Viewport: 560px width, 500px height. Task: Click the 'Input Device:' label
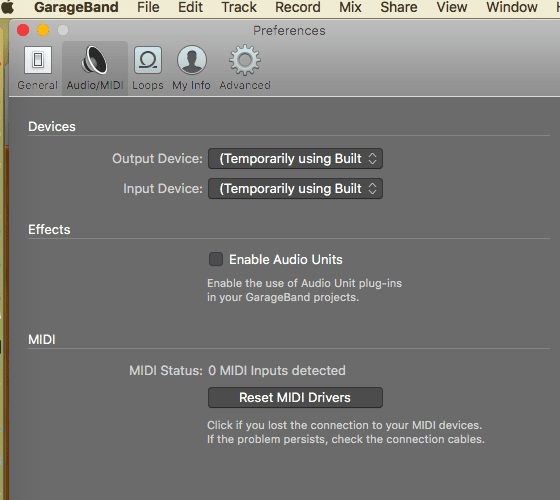tap(163, 189)
